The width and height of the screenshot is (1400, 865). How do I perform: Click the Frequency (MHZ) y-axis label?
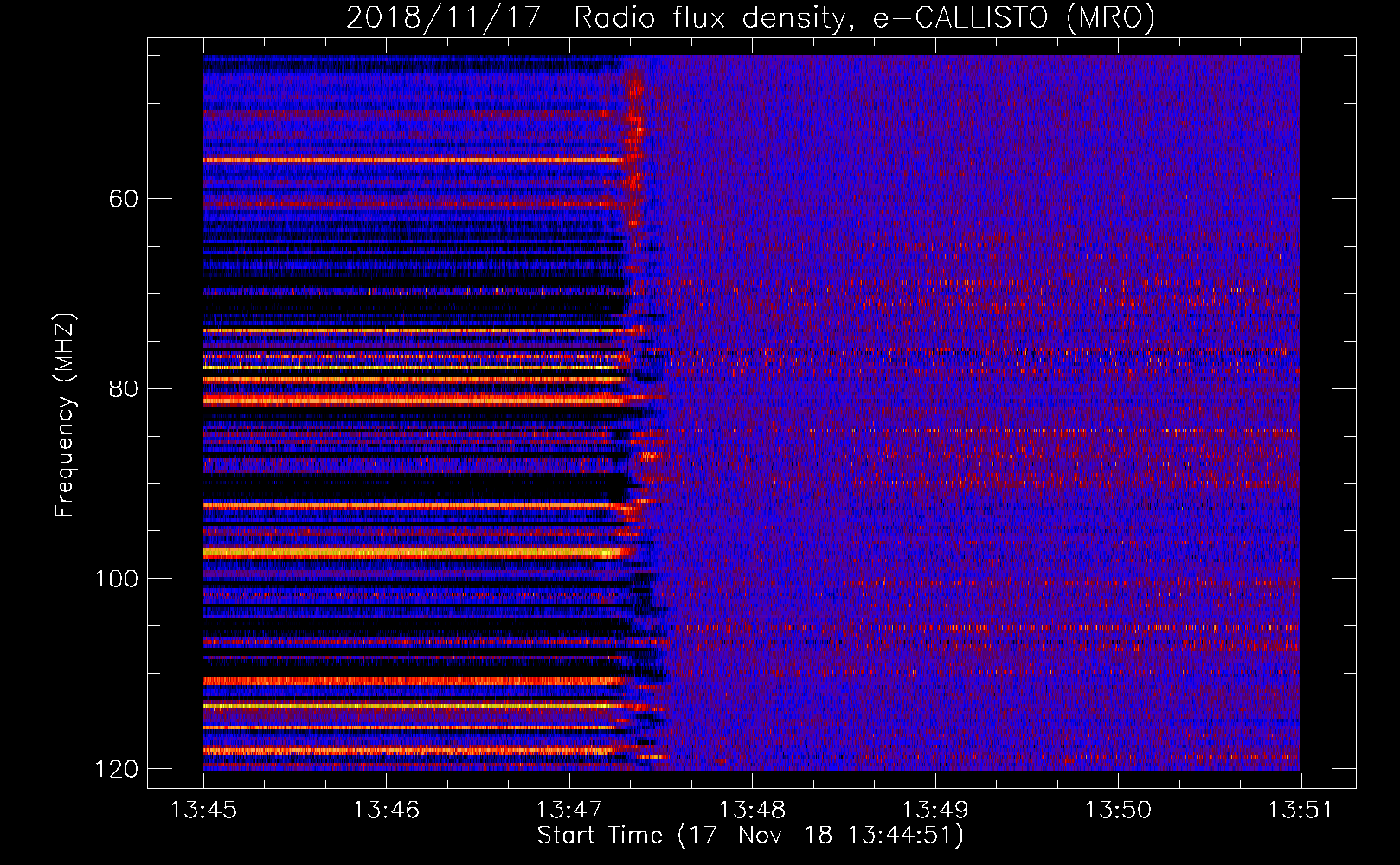(65, 414)
